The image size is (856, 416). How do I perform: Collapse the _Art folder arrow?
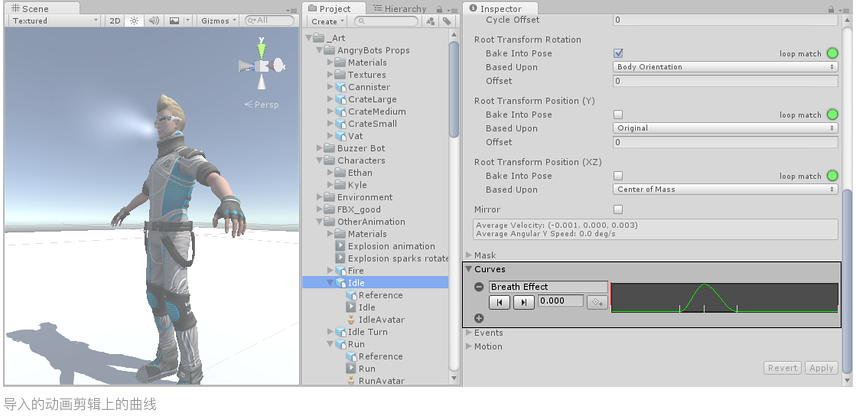pyautogui.click(x=309, y=38)
